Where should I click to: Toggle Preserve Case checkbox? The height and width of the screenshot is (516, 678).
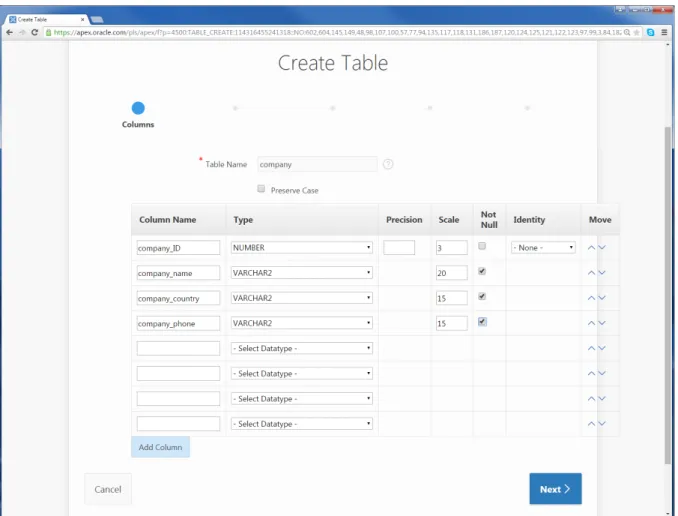point(261,189)
